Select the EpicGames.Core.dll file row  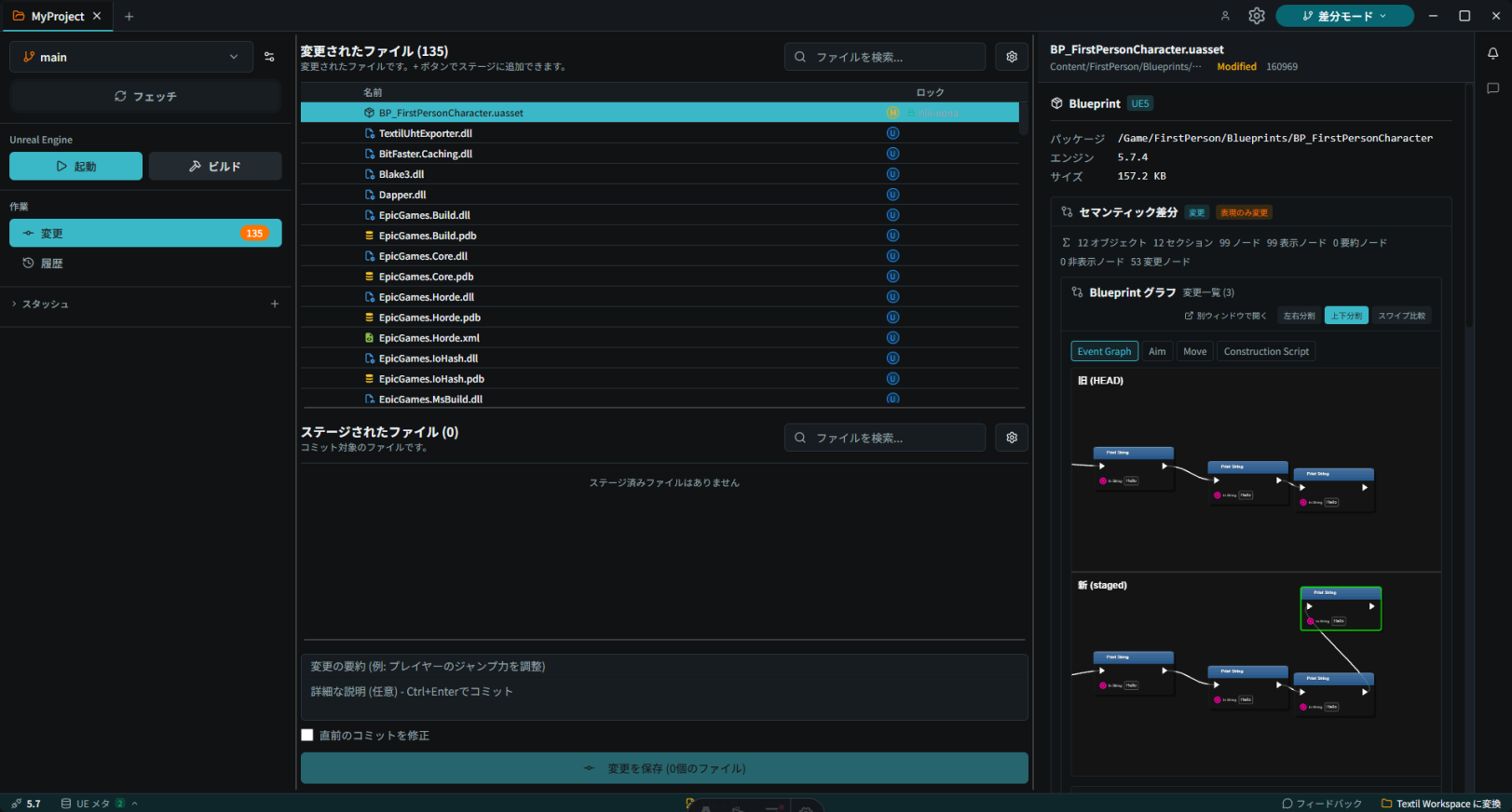660,256
